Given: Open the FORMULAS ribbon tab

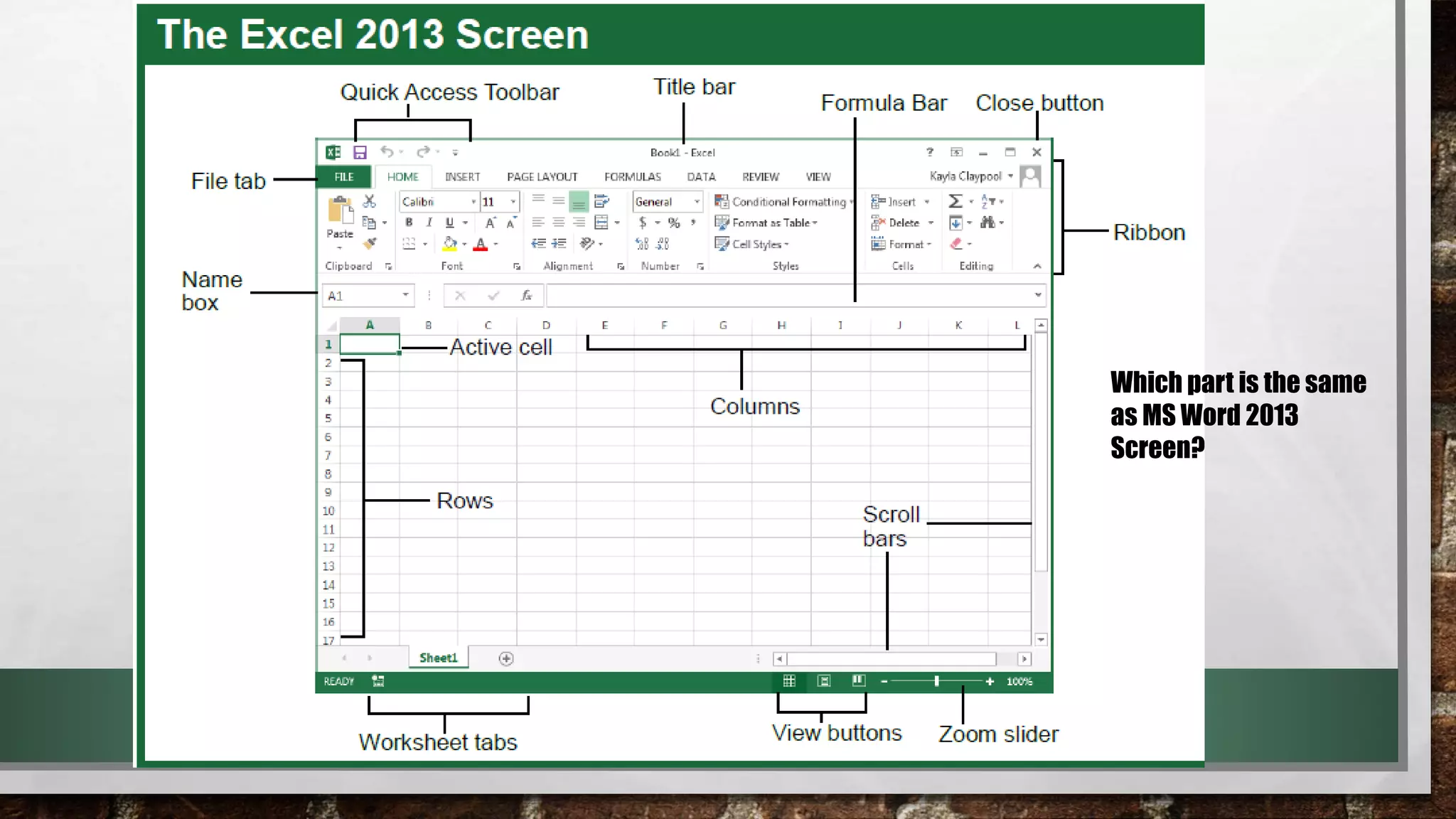Looking at the screenshot, I should click(x=632, y=177).
